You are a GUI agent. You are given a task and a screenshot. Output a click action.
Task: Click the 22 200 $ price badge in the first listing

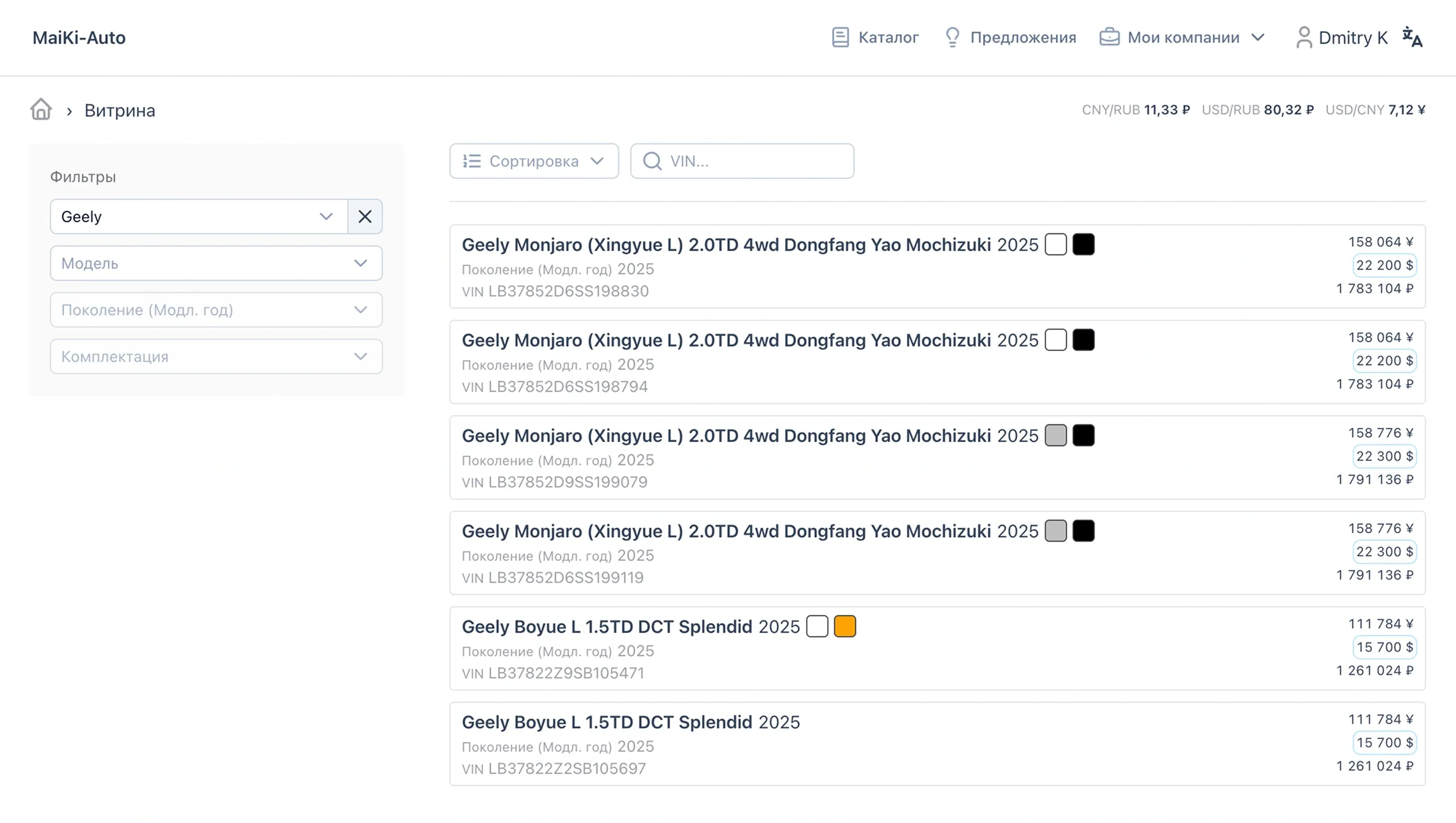tap(1384, 265)
